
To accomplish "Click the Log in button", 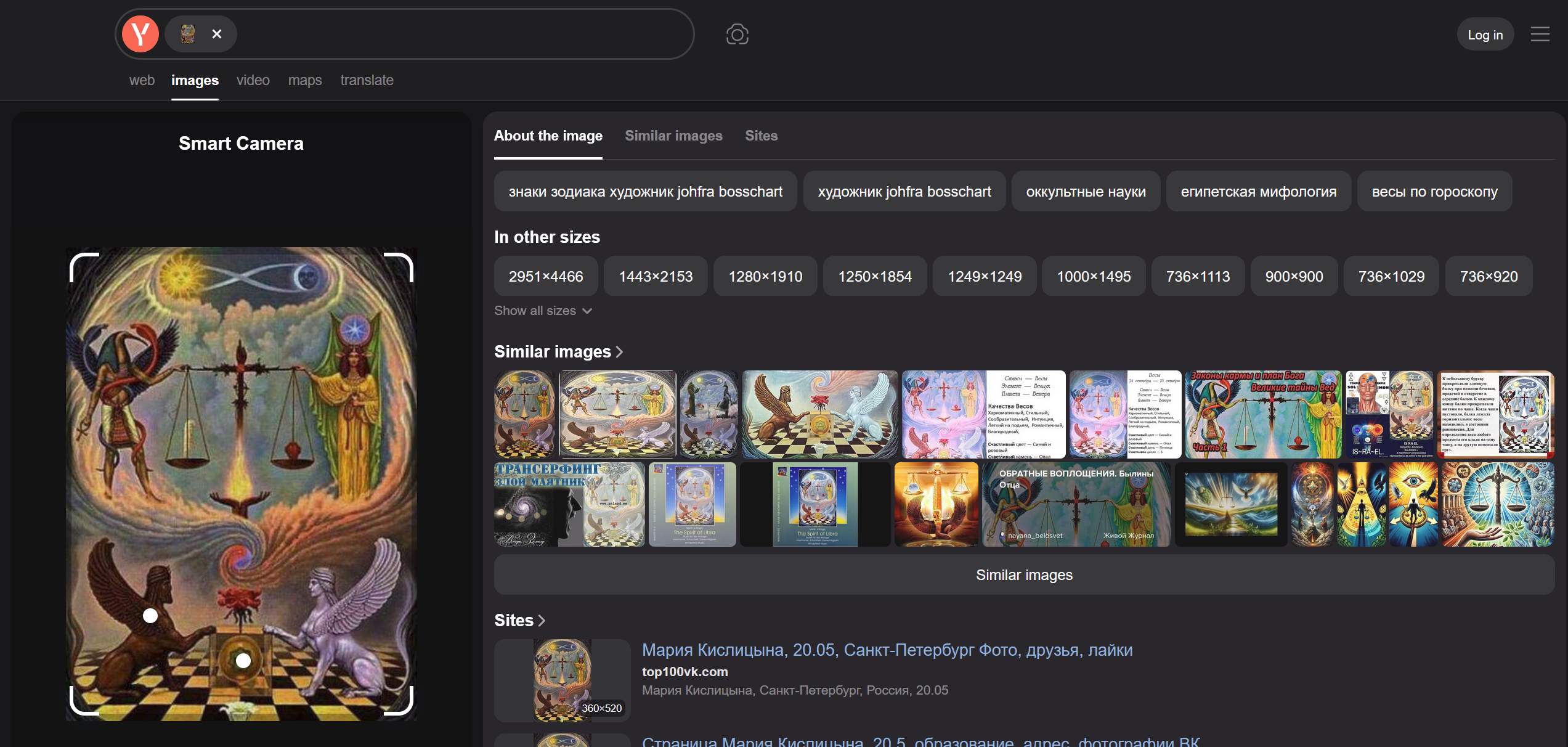I will point(1485,35).
